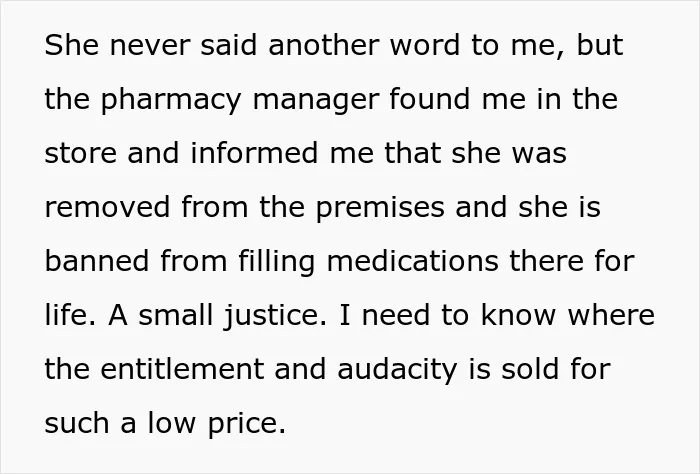Click the word "small" in the sixth line
This screenshot has height=474, width=700.
[176, 315]
